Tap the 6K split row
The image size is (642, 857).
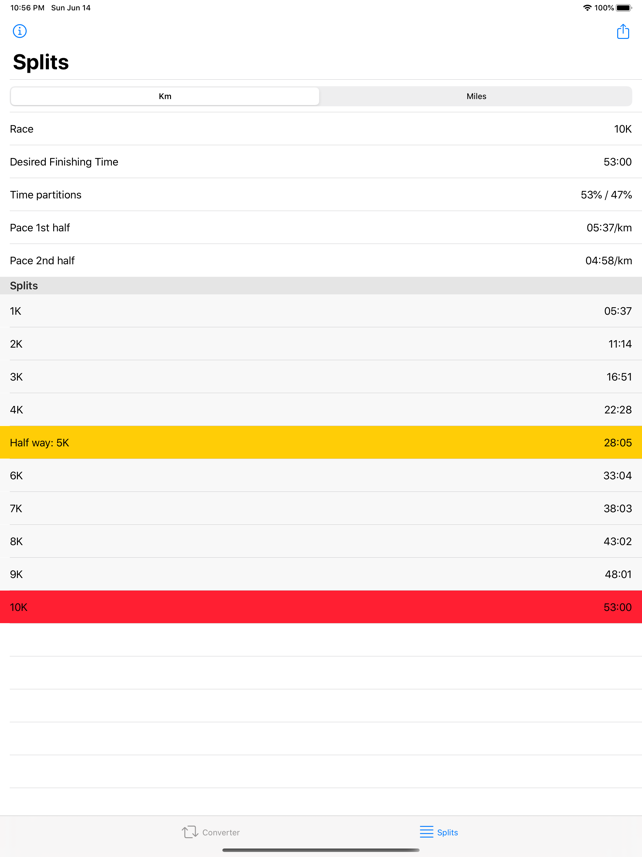(320, 475)
